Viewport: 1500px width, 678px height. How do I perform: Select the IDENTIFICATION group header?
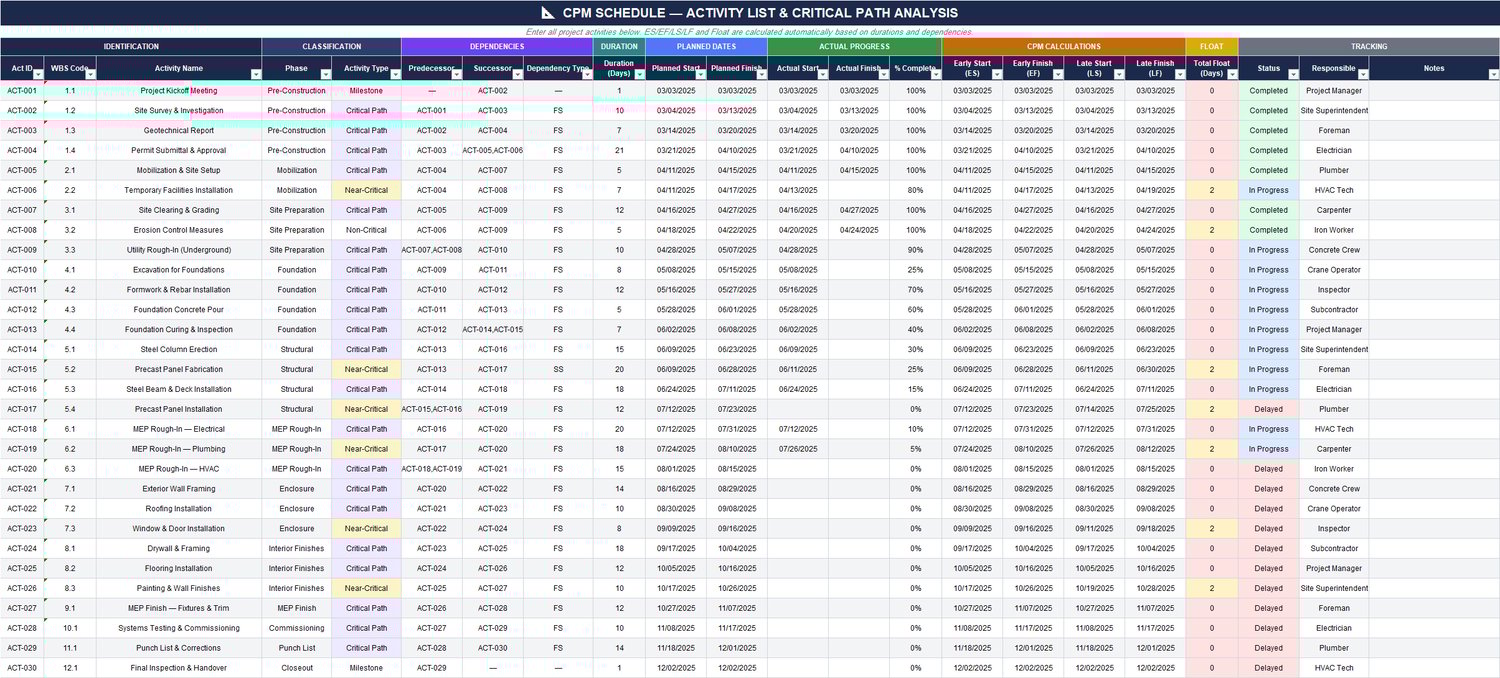(x=131, y=46)
